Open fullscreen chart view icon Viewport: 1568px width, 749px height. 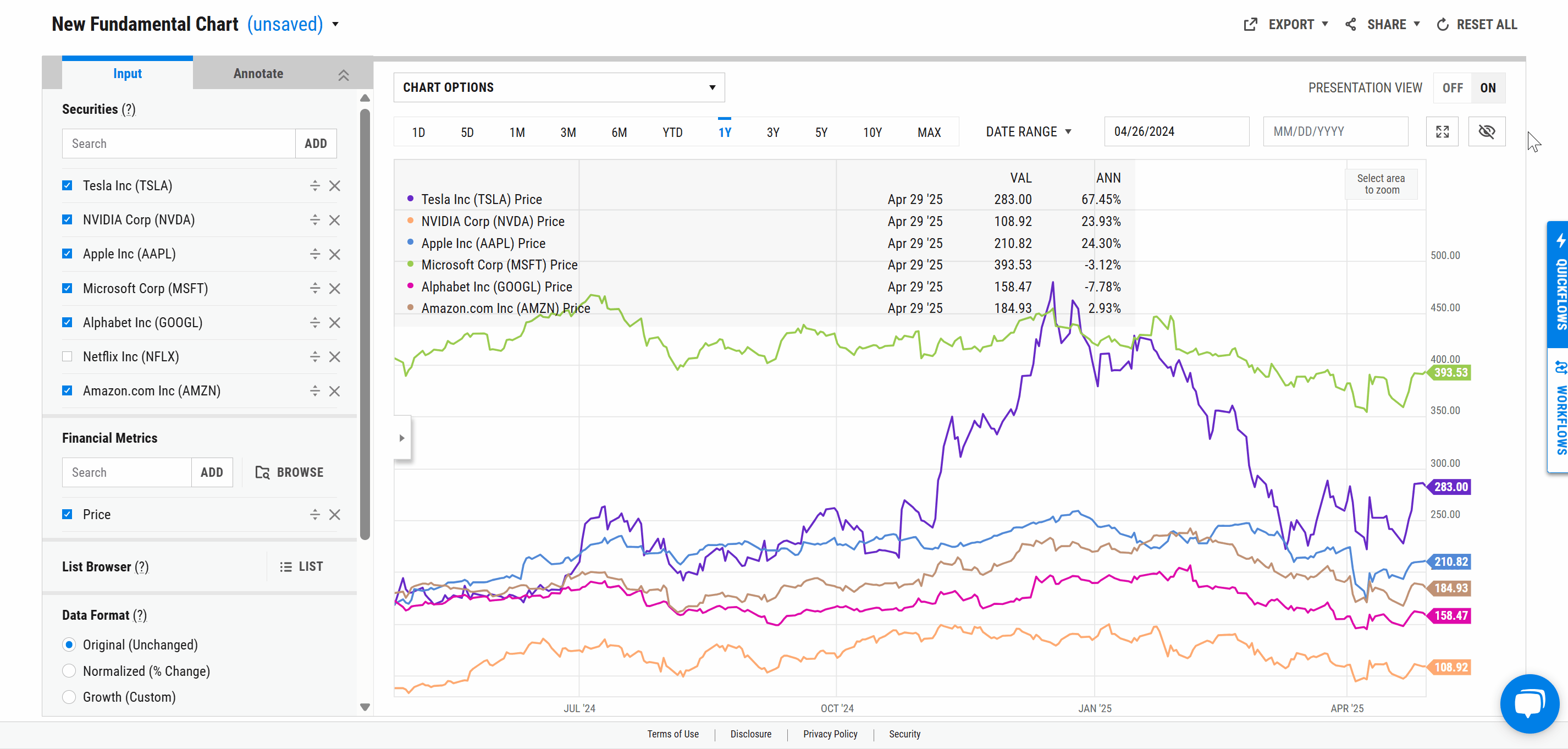(x=1442, y=131)
